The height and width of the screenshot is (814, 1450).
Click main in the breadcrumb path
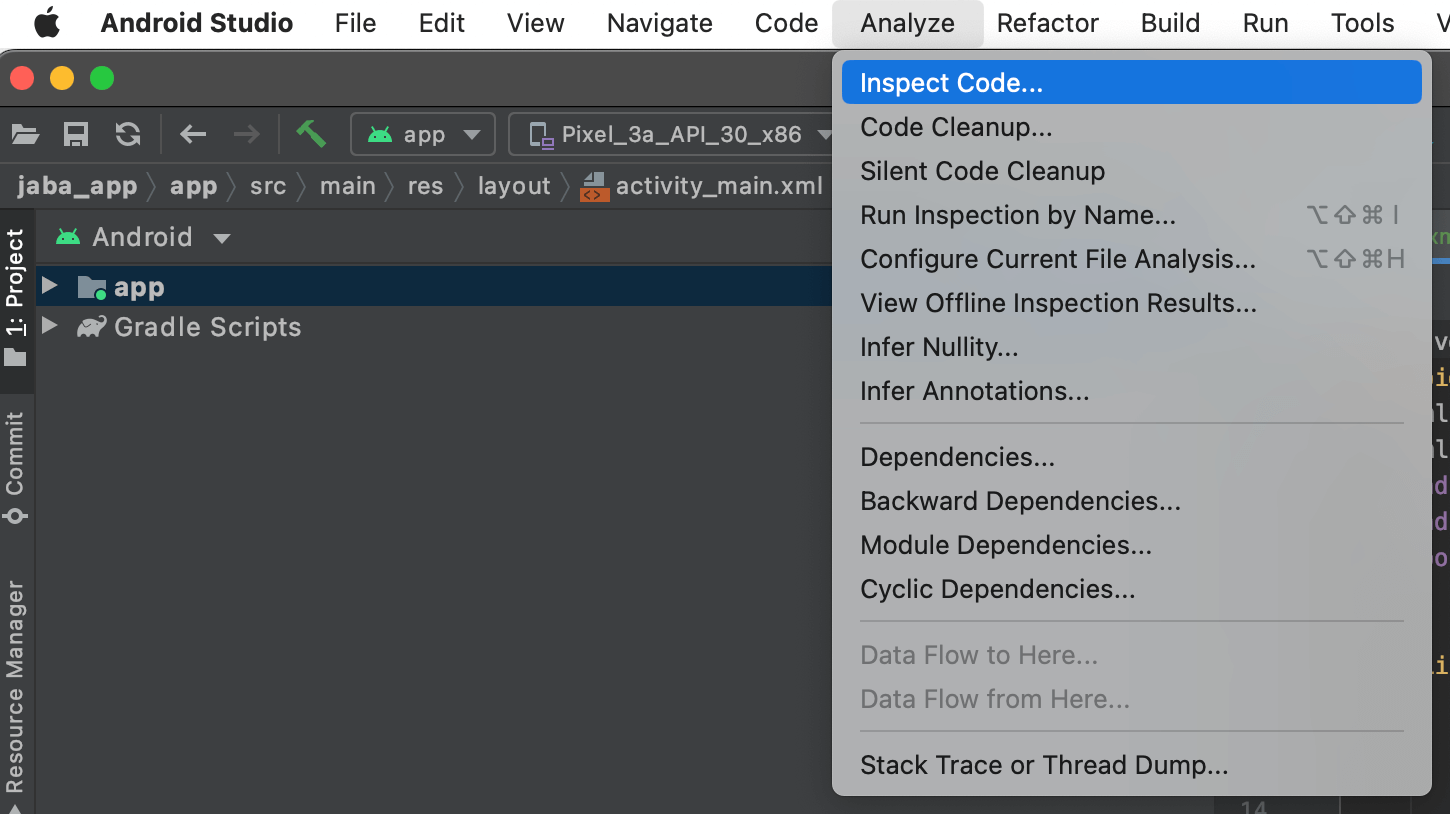coord(348,186)
